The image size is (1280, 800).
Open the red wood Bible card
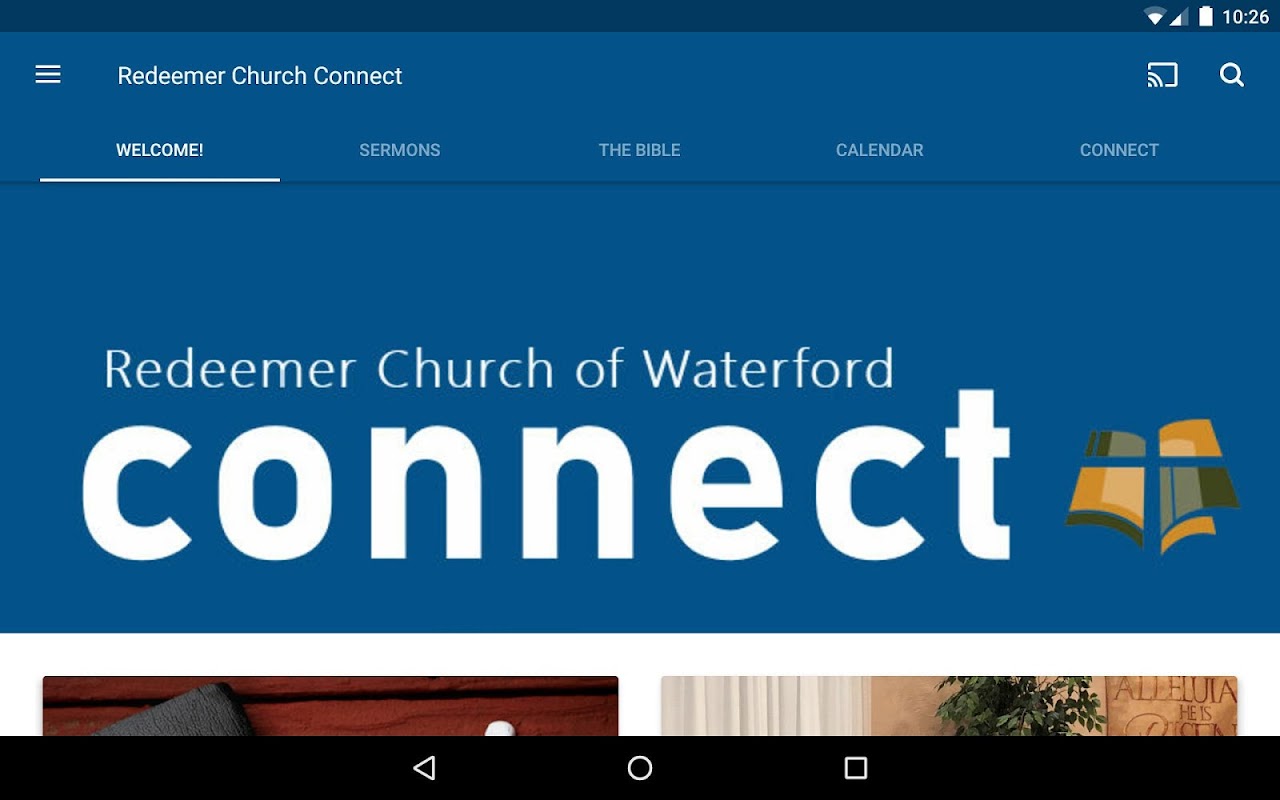point(330,706)
